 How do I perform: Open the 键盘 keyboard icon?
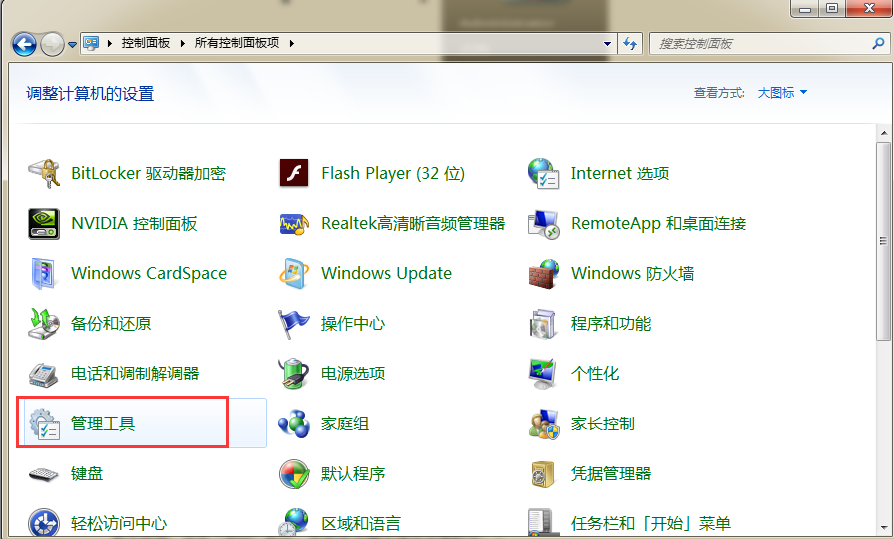44,474
